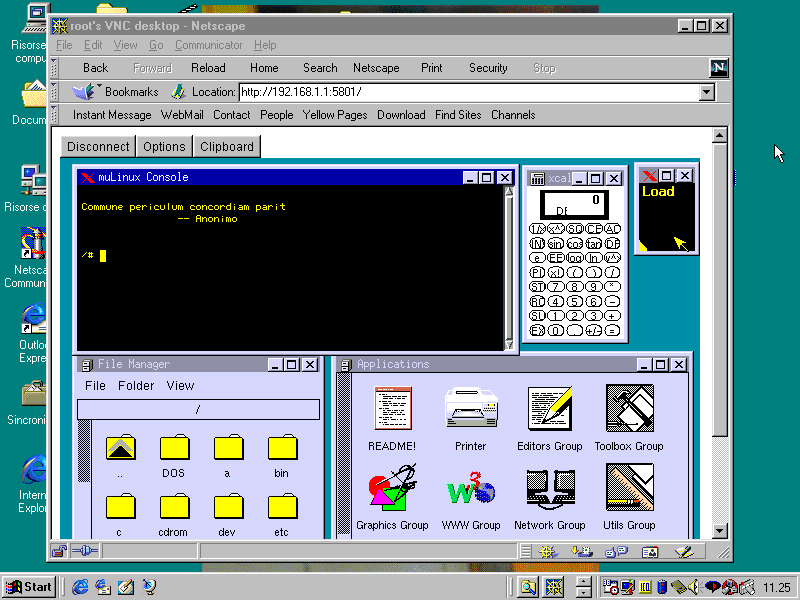Open the README! document icon
This screenshot has width=800, height=600.
point(392,410)
